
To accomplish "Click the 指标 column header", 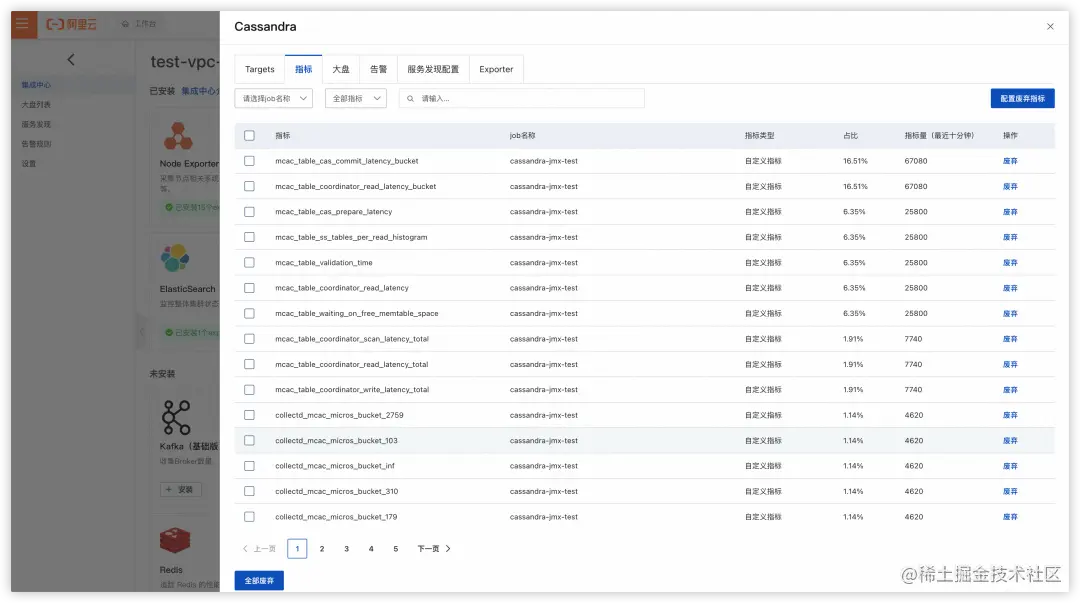I will (282, 136).
